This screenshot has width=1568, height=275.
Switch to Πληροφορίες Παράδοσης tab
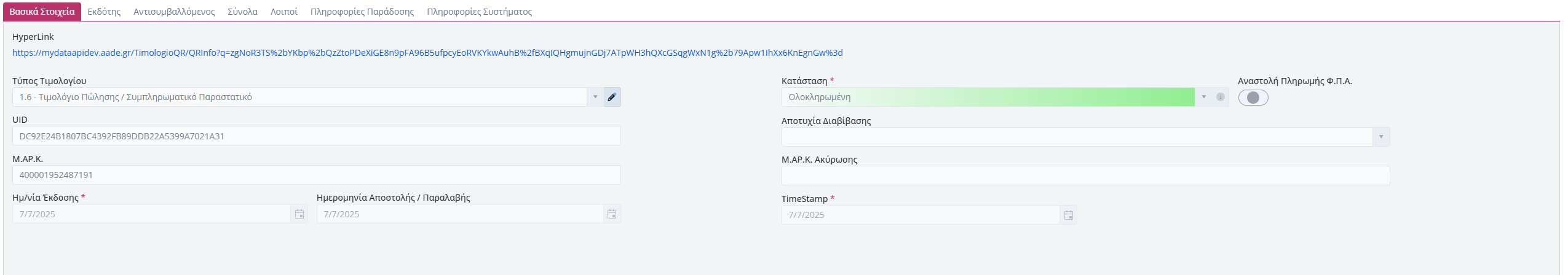[362, 12]
